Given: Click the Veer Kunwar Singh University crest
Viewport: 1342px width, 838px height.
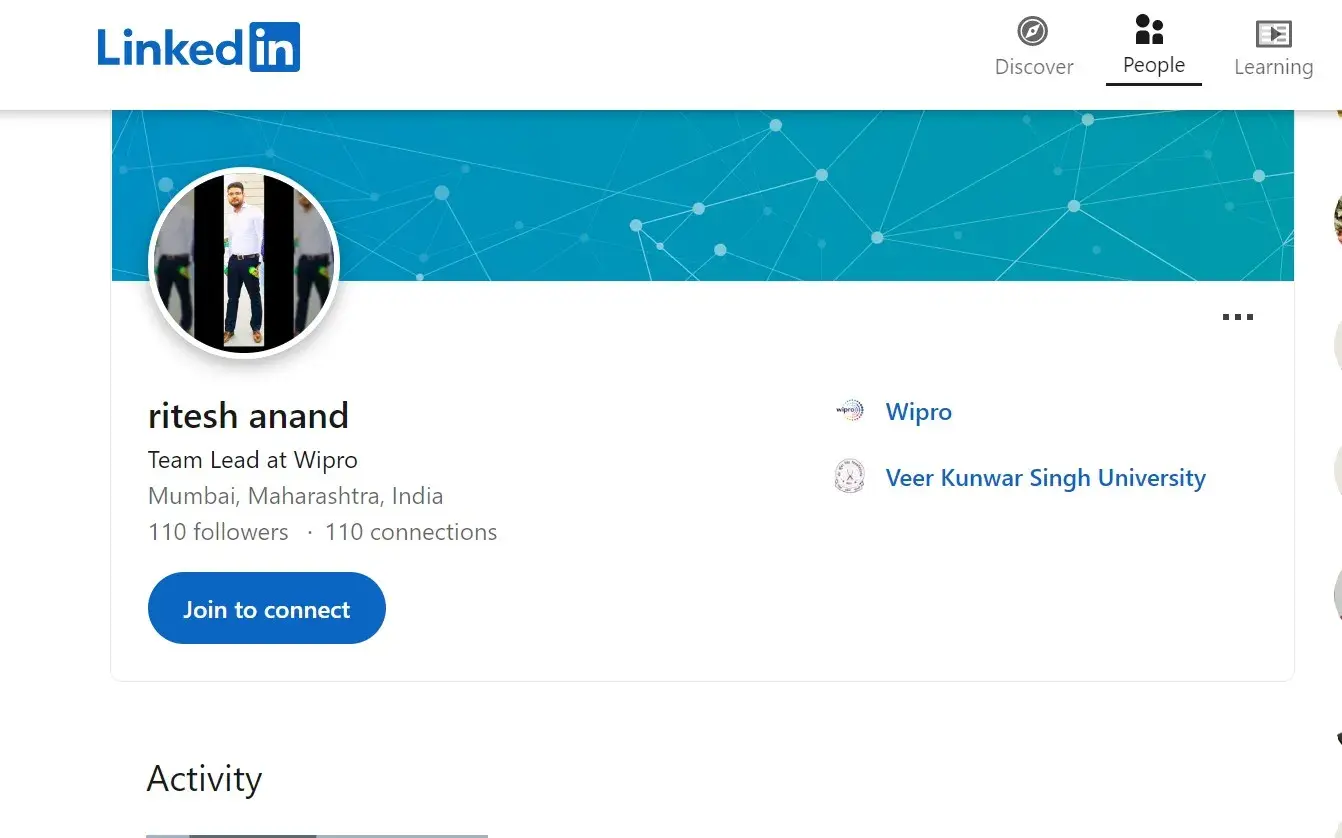Looking at the screenshot, I should point(850,477).
